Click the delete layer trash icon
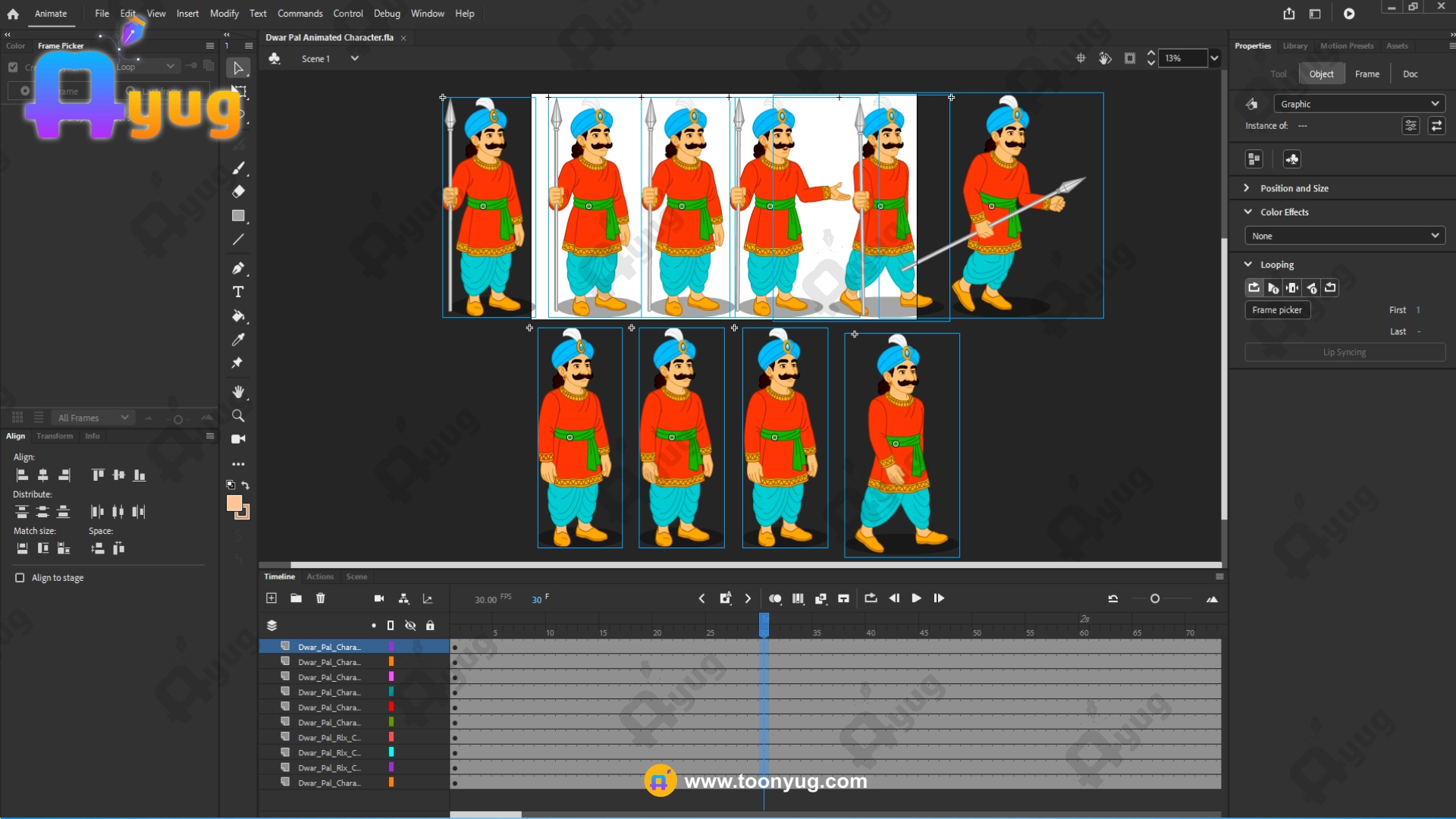 (x=321, y=598)
